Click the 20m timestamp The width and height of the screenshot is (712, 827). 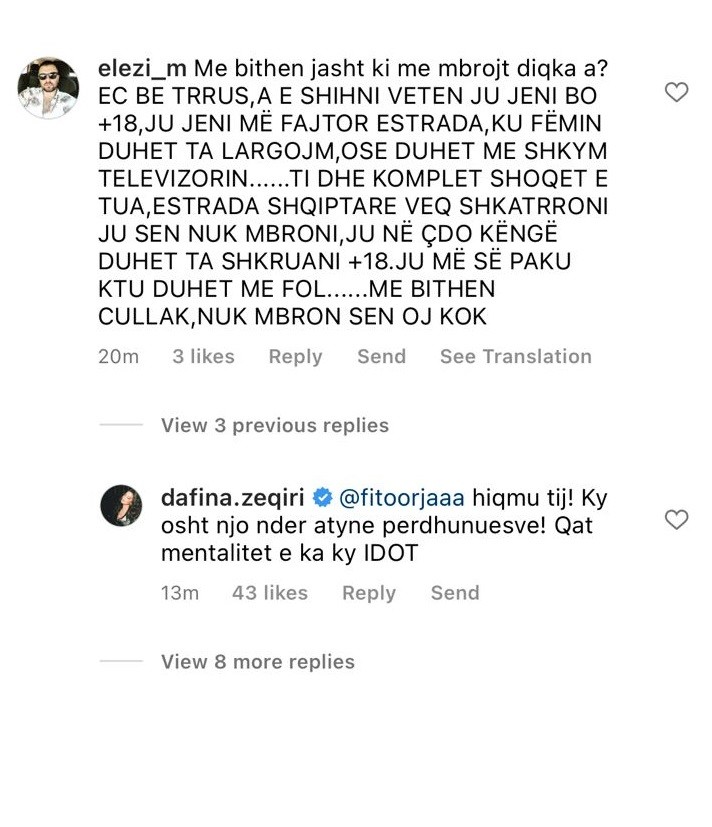tap(118, 357)
